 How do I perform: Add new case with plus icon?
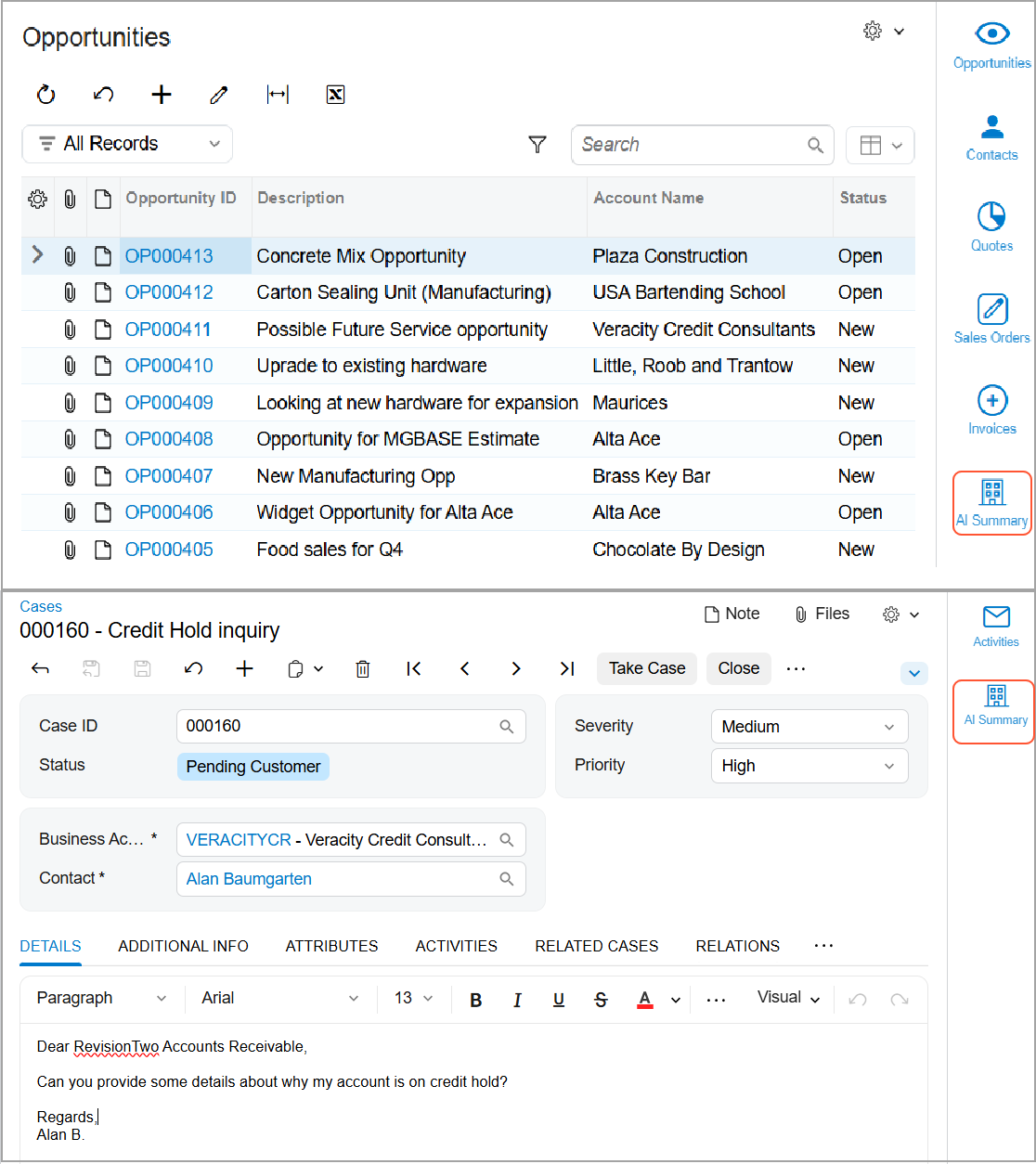[245, 668]
